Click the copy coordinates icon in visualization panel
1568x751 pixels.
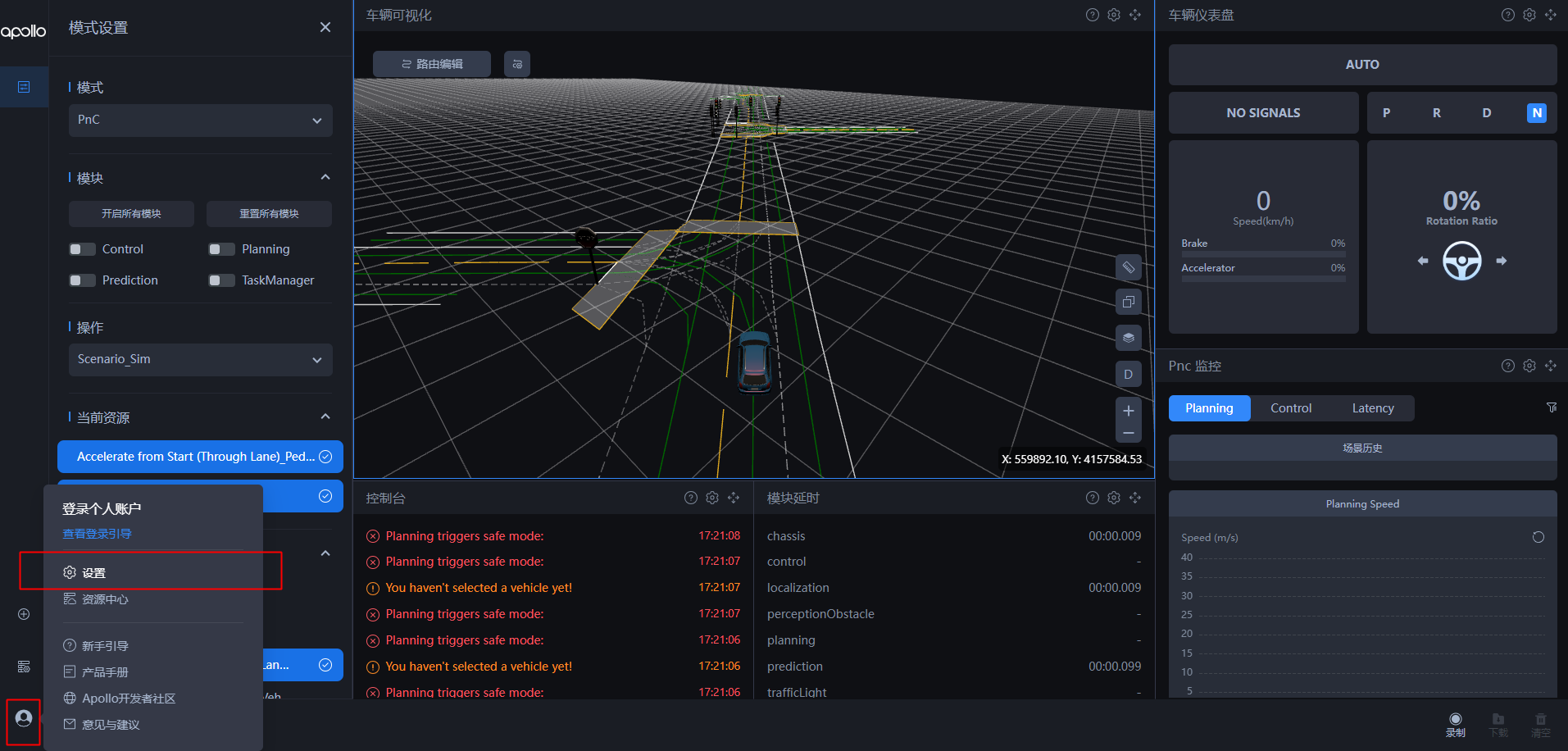(x=1128, y=301)
